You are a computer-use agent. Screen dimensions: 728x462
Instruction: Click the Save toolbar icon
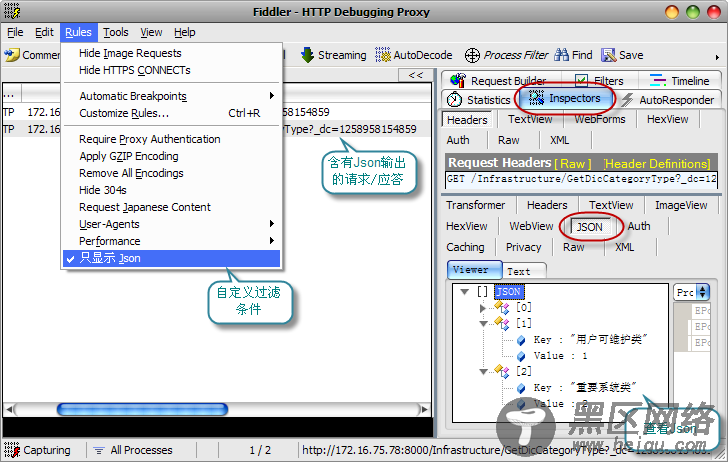coord(609,55)
